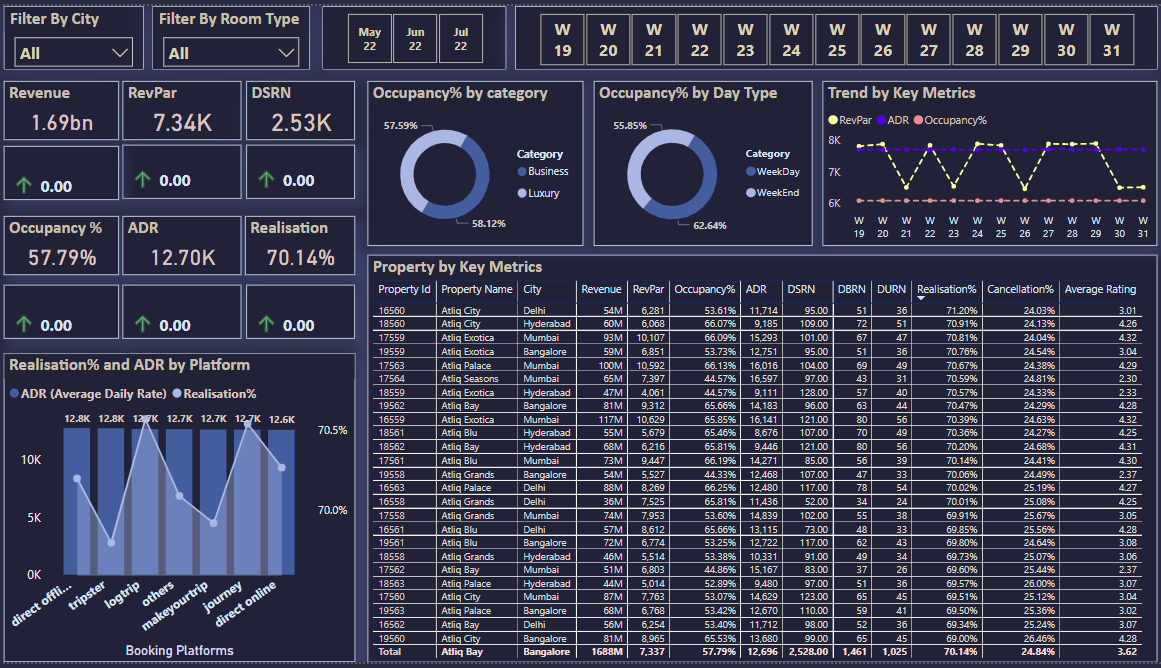Click the green up arrow under Revenue

coord(23,185)
